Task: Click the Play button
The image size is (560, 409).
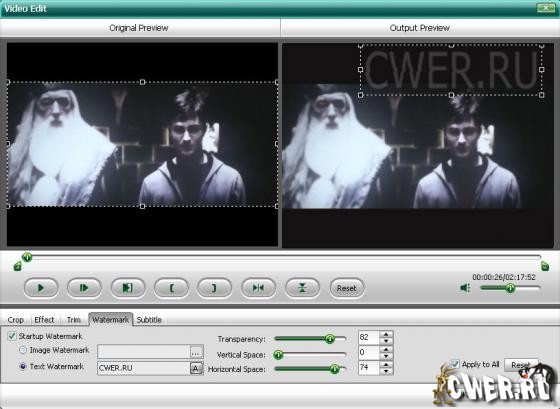Action: (41, 288)
